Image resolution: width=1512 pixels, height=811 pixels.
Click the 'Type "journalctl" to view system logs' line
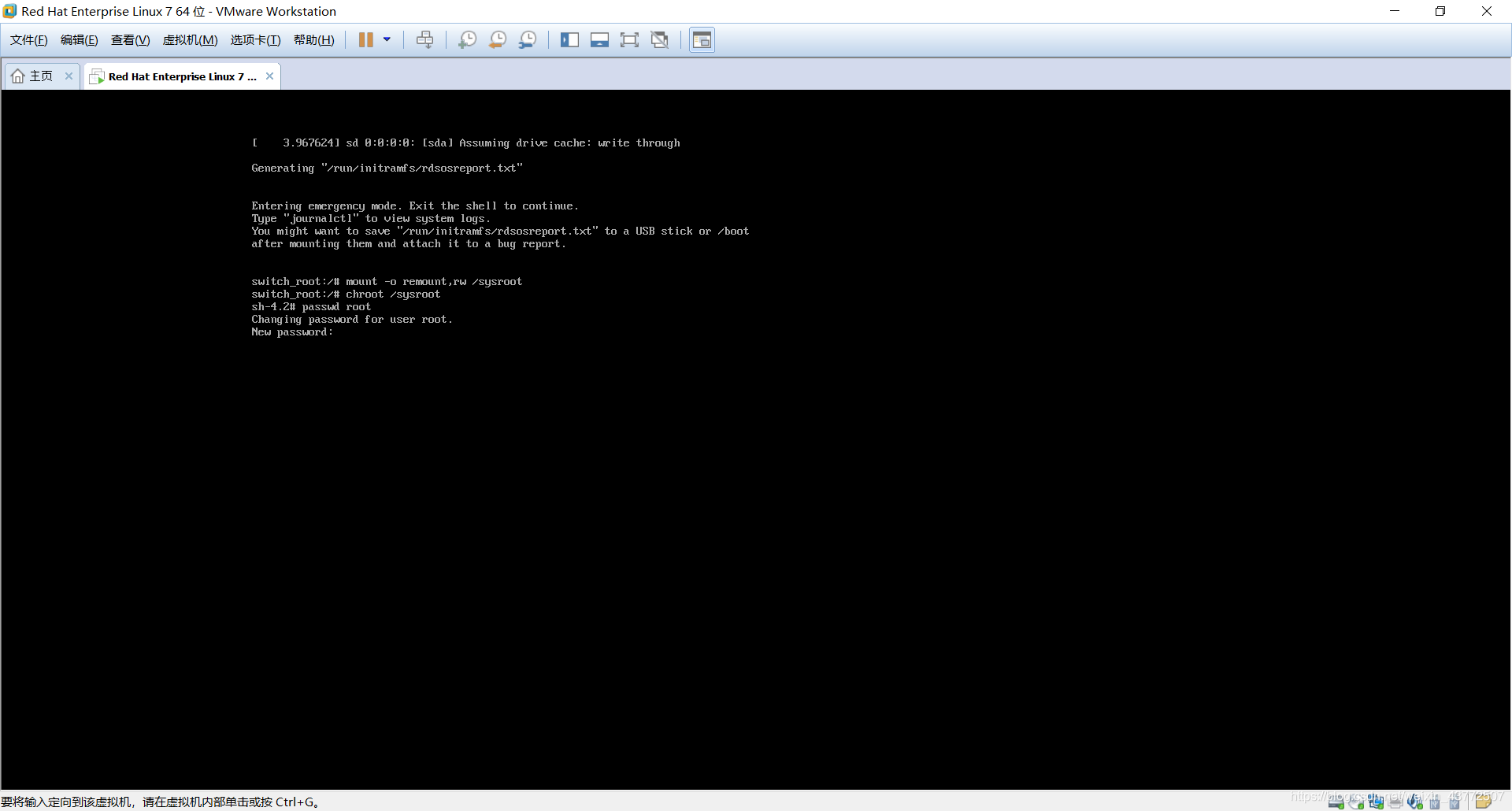click(371, 219)
